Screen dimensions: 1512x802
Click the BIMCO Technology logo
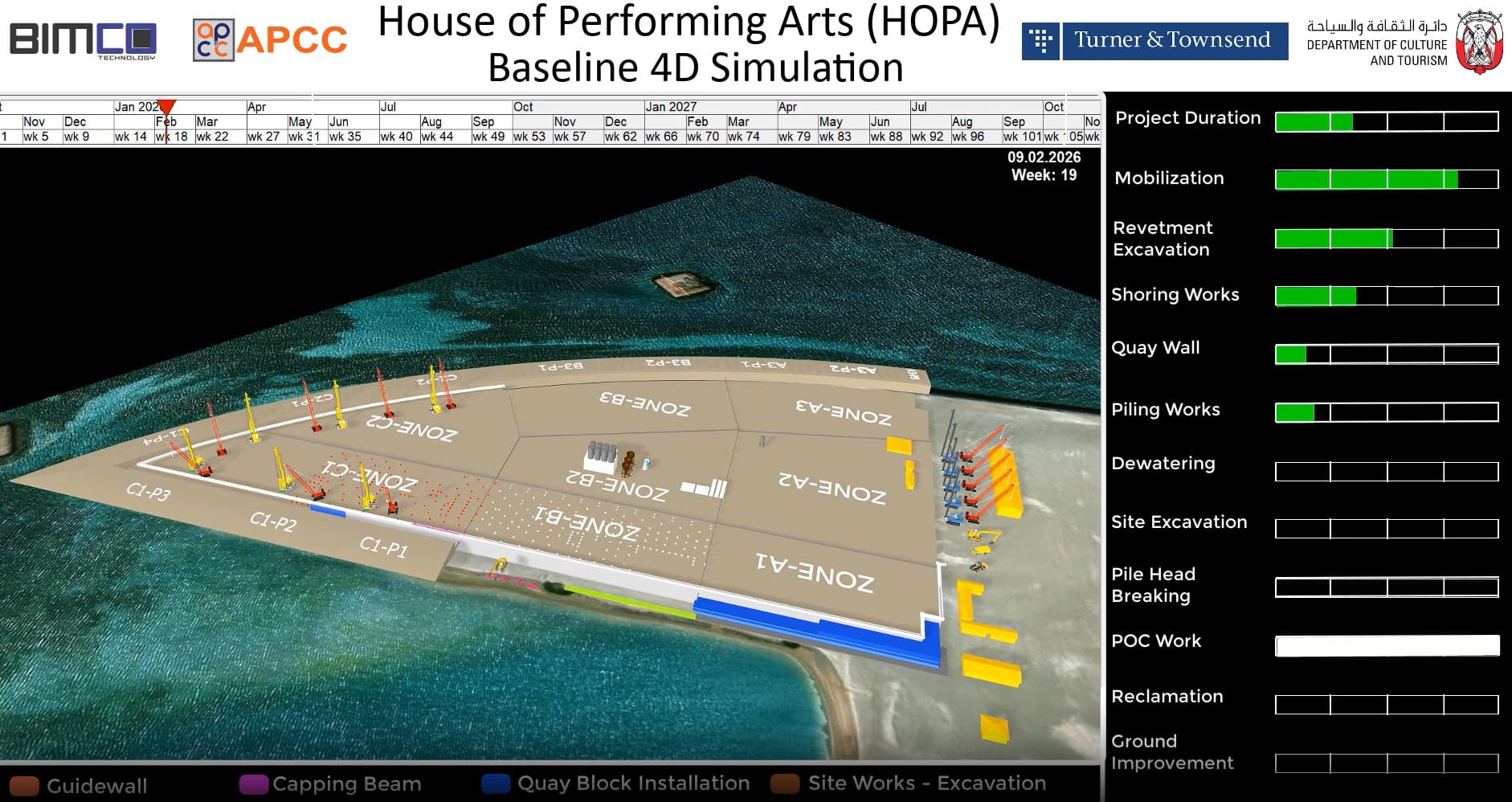(x=83, y=40)
